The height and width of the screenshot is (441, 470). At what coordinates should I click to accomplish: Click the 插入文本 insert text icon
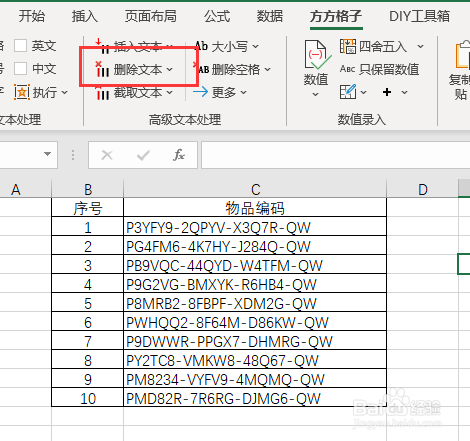click(x=102, y=46)
